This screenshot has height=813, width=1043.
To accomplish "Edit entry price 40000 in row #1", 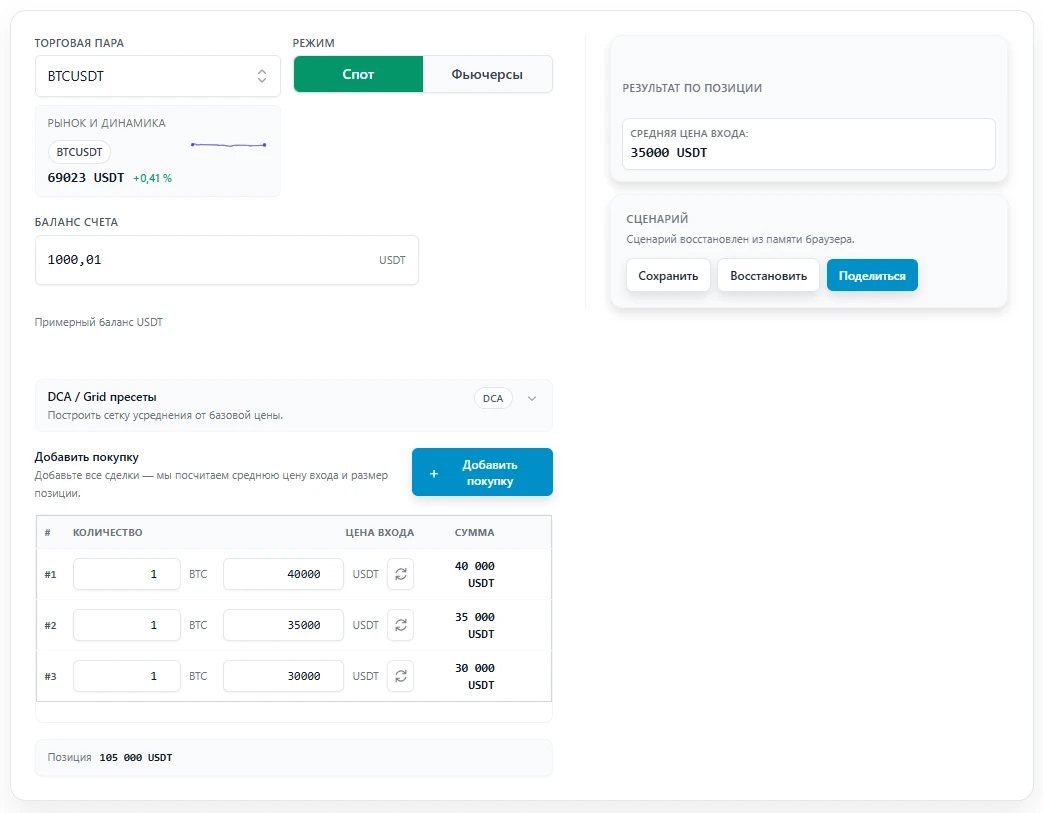I will point(283,574).
